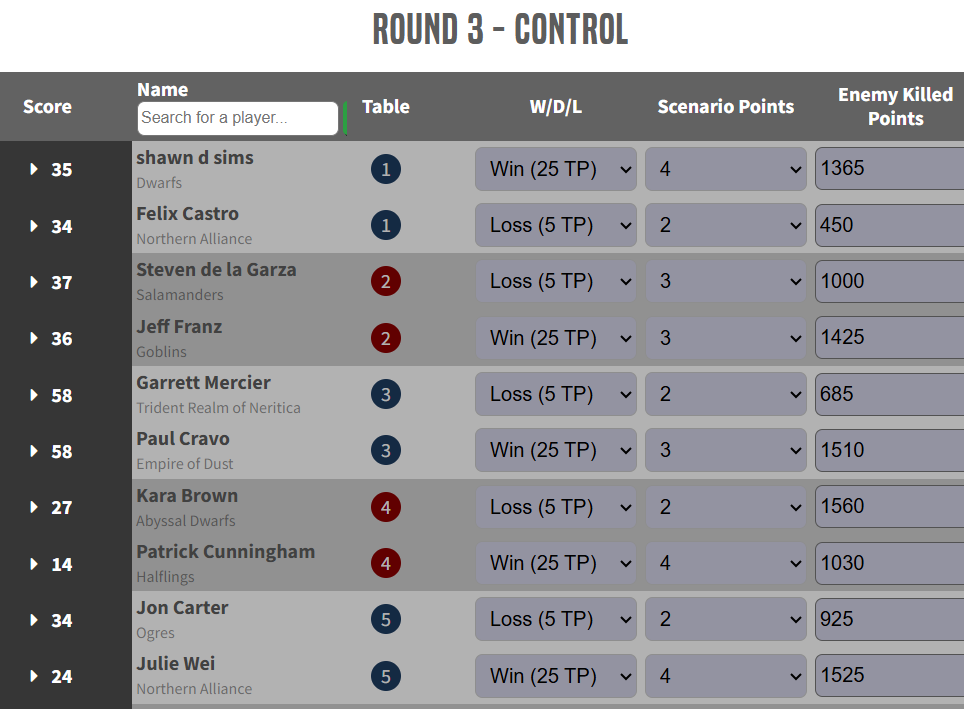Expand Garrett Mercier's score details arrow
The image size is (964, 709).
point(35,395)
